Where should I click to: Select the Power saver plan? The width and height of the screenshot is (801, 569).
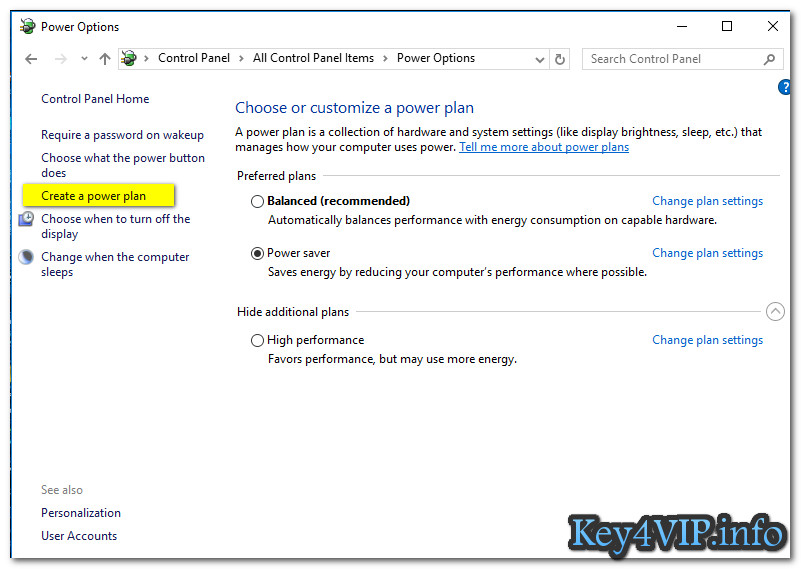[x=257, y=254]
